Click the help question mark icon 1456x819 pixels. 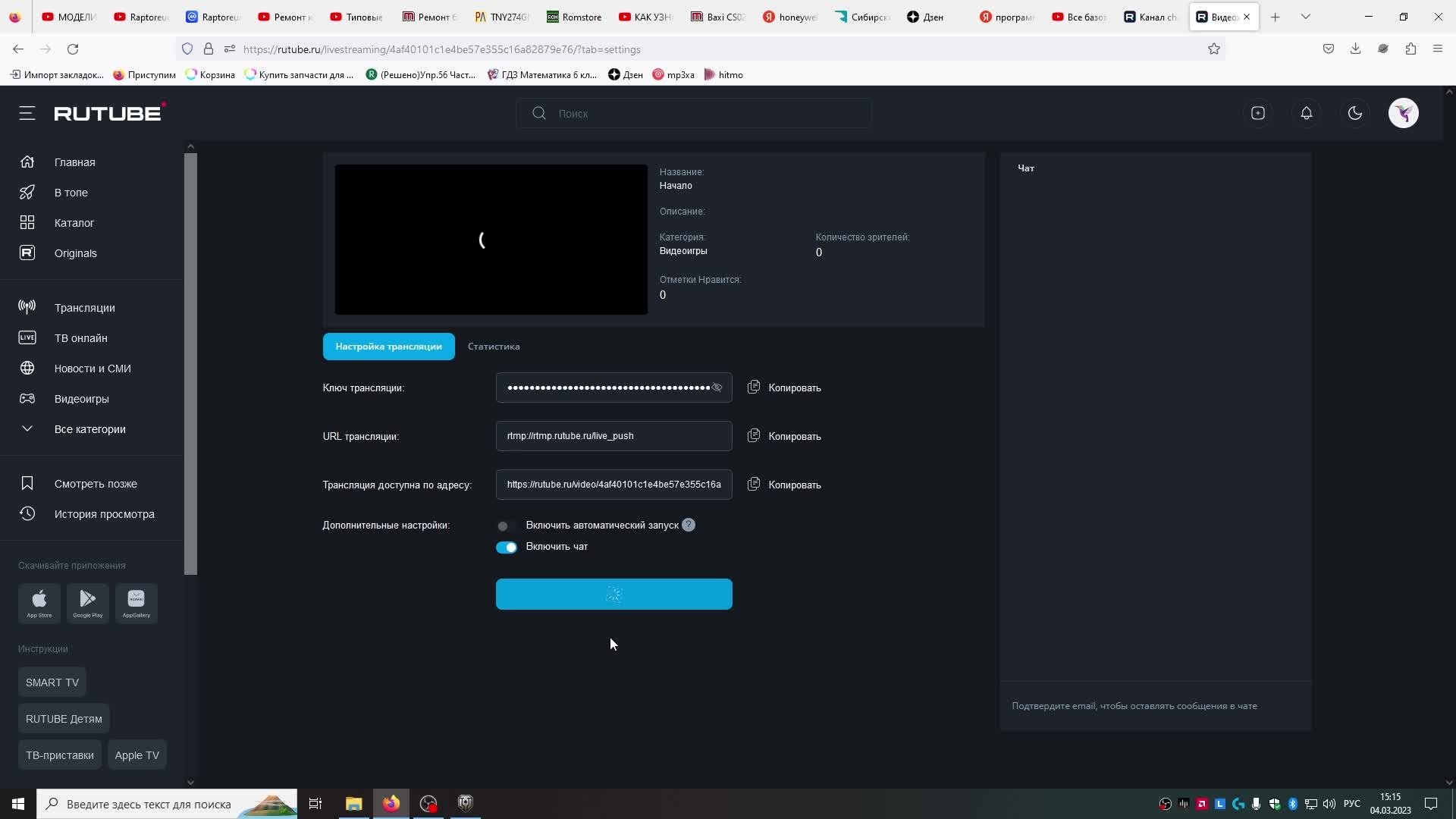coord(688,525)
